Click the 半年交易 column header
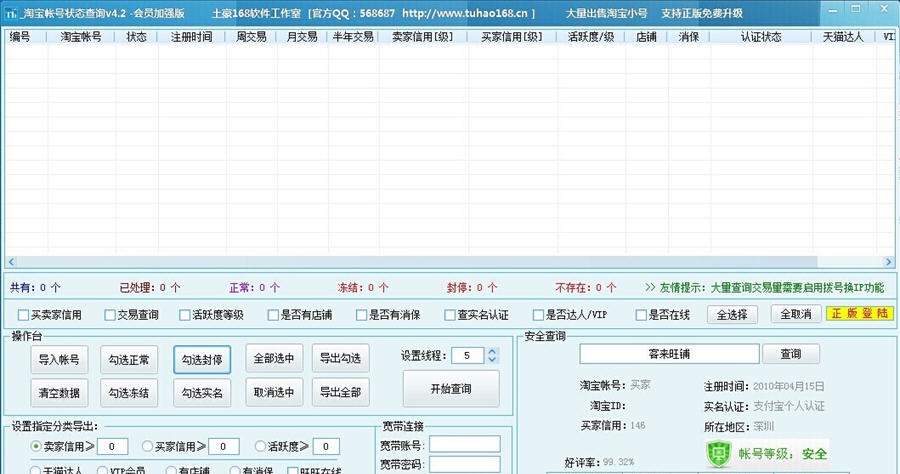Image resolution: width=900 pixels, height=474 pixels. 353,37
